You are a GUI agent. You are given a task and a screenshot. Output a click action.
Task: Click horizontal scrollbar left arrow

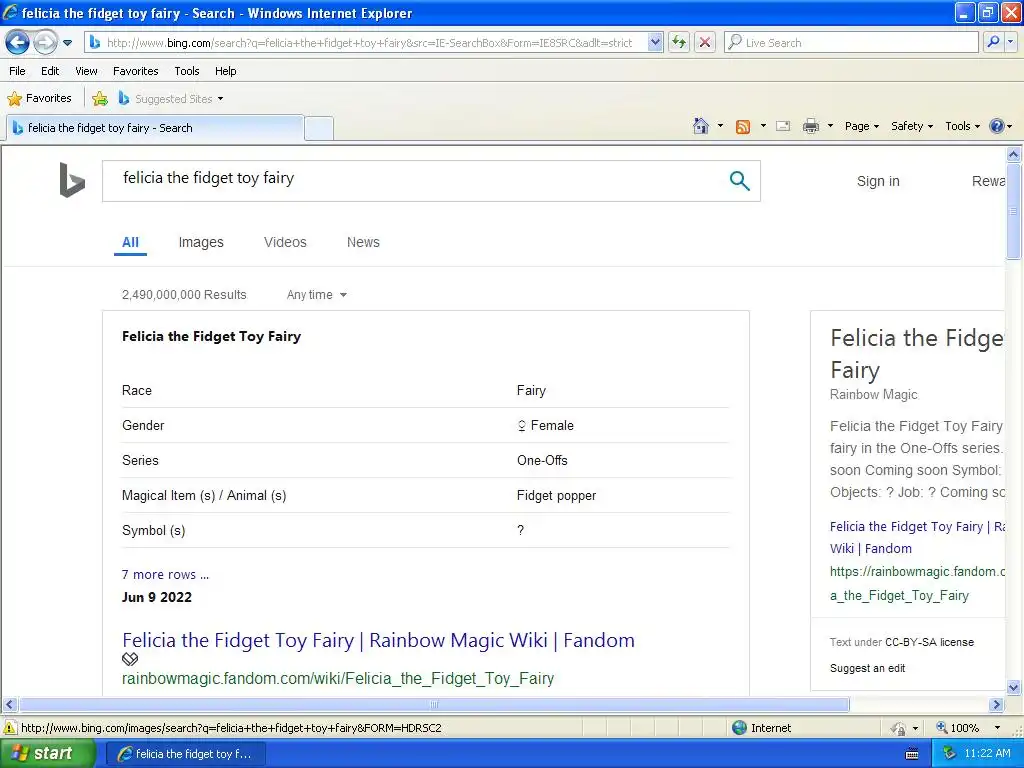pos(9,705)
